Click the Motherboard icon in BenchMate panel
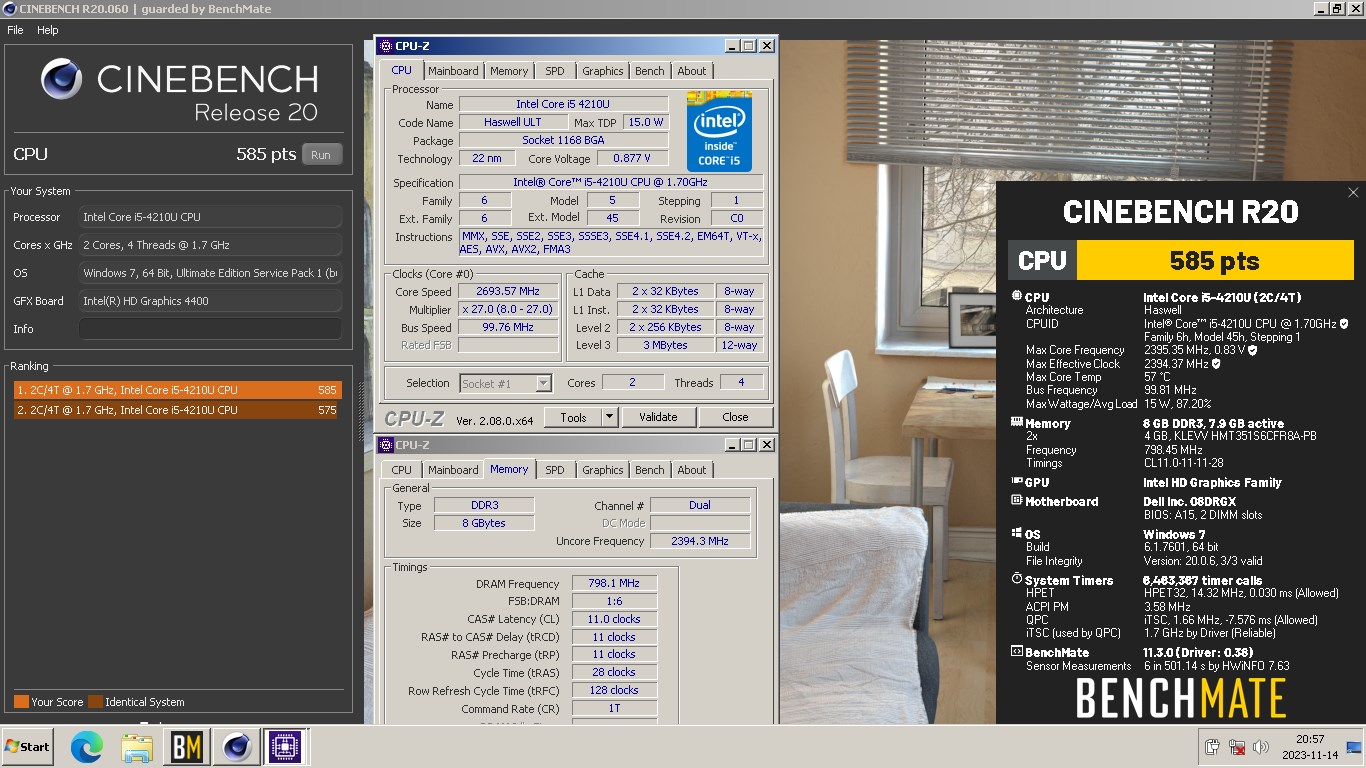 click(1016, 501)
